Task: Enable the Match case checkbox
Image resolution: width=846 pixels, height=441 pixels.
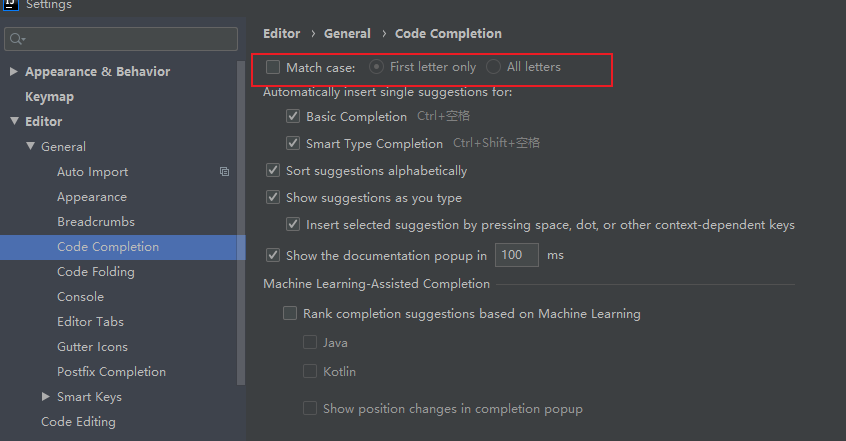Action: pos(273,67)
